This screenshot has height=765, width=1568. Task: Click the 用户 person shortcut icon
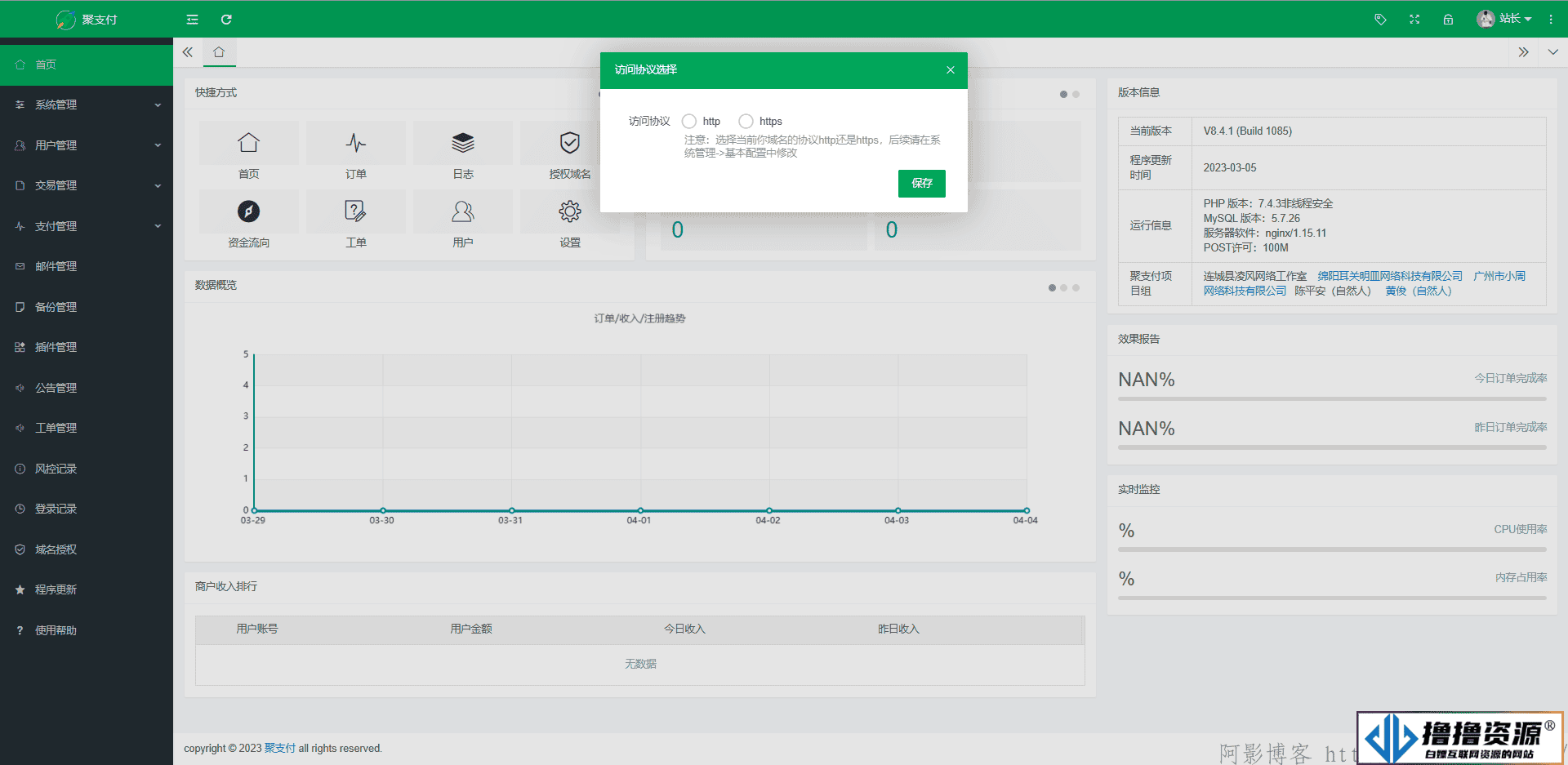click(463, 211)
